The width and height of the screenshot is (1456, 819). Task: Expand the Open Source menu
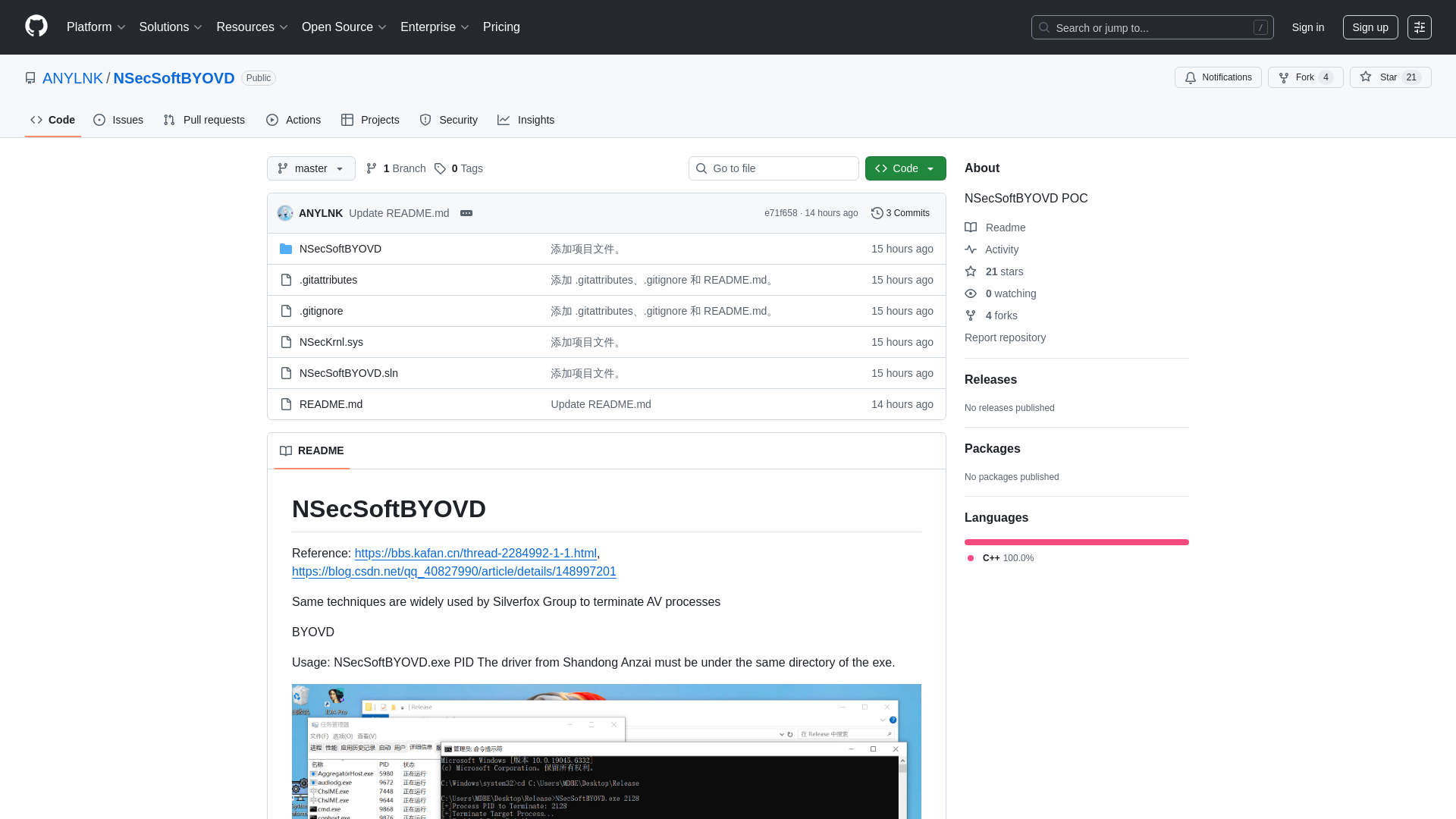click(x=344, y=27)
